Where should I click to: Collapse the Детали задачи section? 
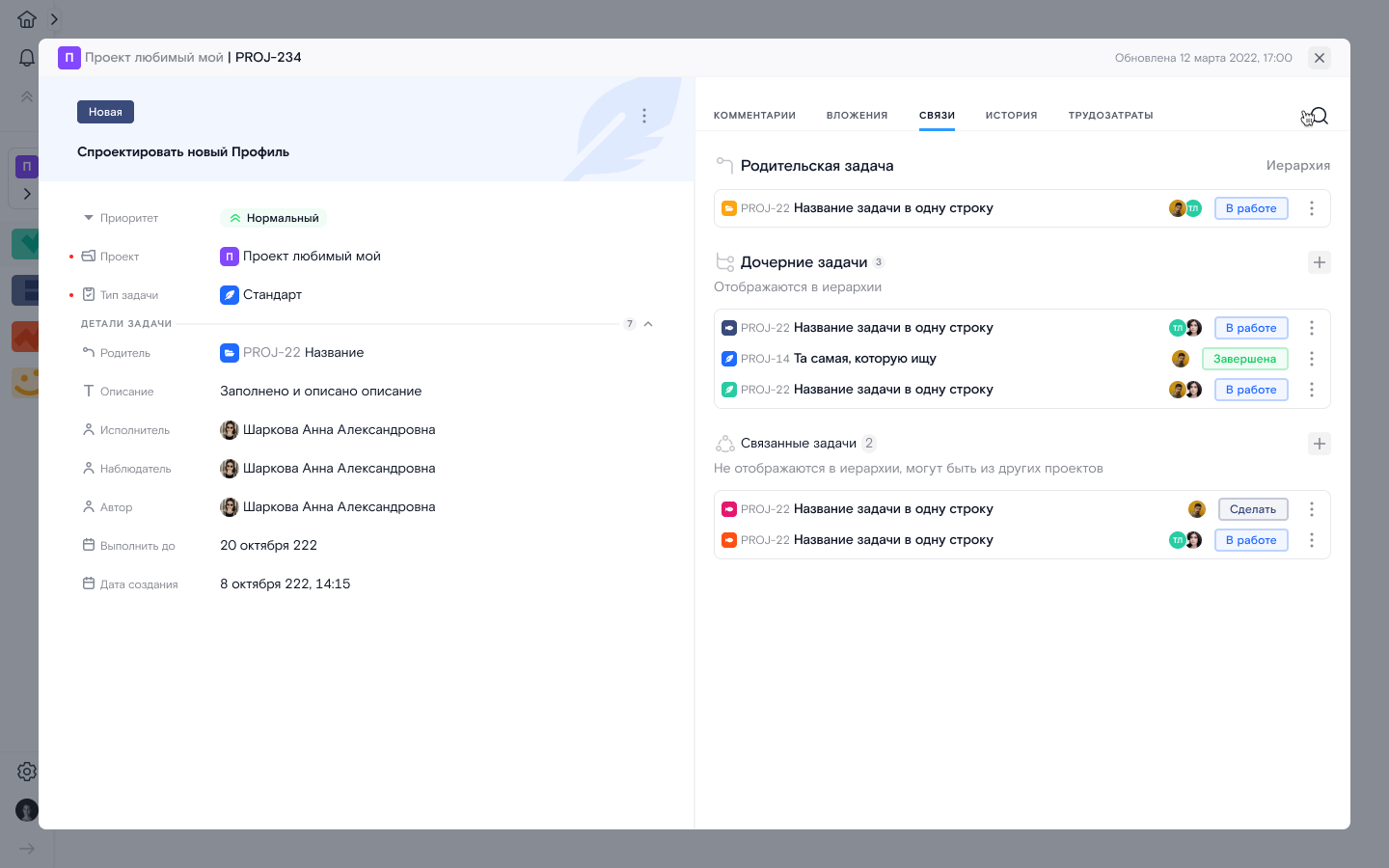click(648, 324)
